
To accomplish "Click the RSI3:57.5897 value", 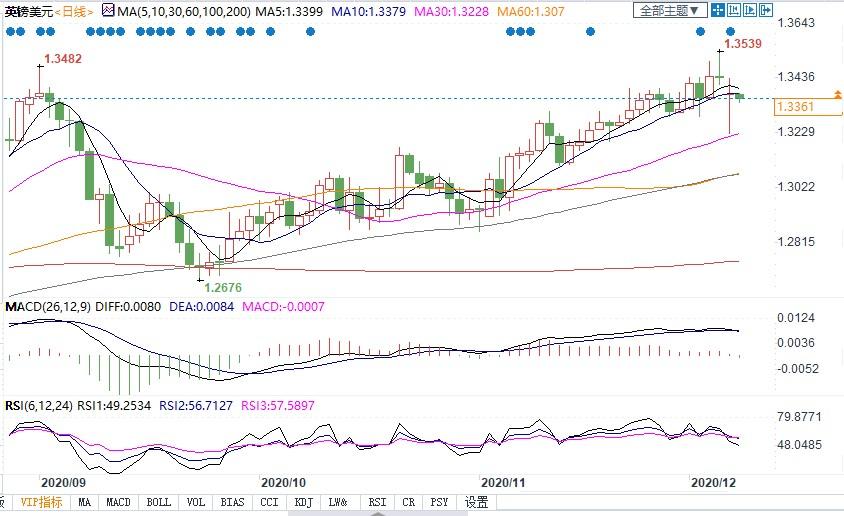I will click(278, 406).
